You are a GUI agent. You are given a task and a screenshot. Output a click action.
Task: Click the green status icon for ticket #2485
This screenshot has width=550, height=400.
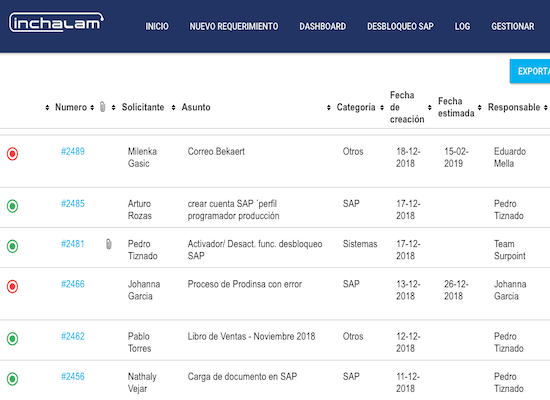pos(12,206)
